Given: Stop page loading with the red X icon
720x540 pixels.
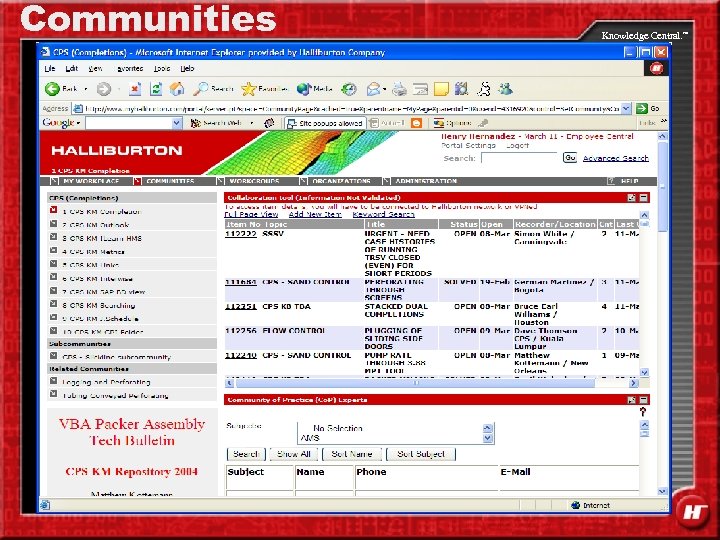Looking at the screenshot, I should pyautogui.click(x=135, y=89).
